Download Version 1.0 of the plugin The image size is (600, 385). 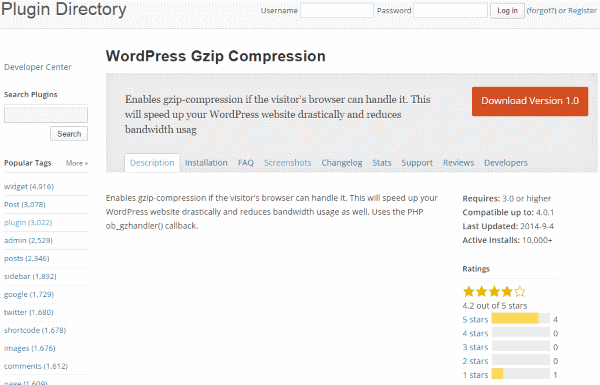pyautogui.click(x=530, y=101)
